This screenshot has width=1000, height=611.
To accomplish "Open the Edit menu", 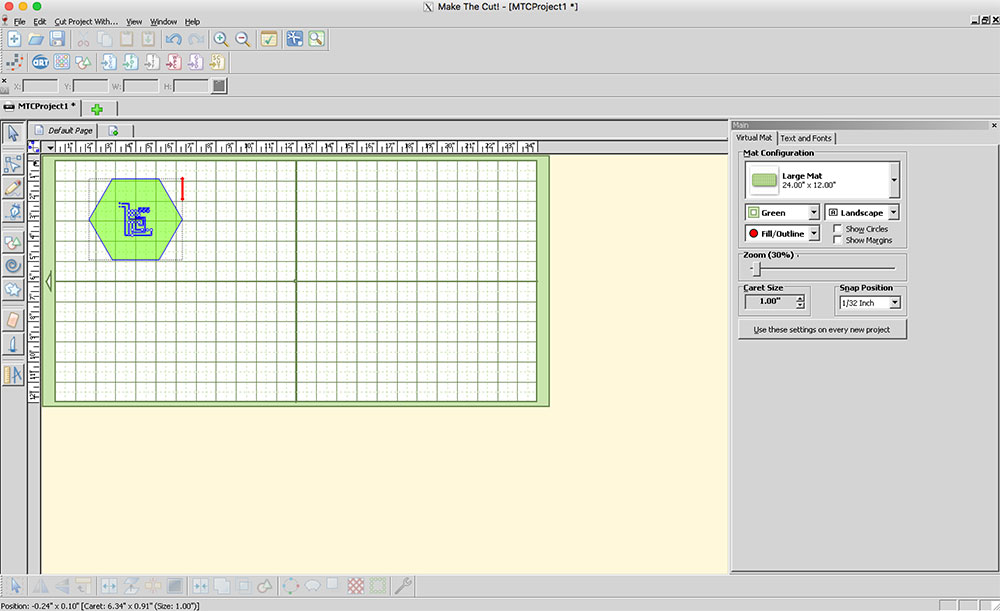I will click(40, 21).
